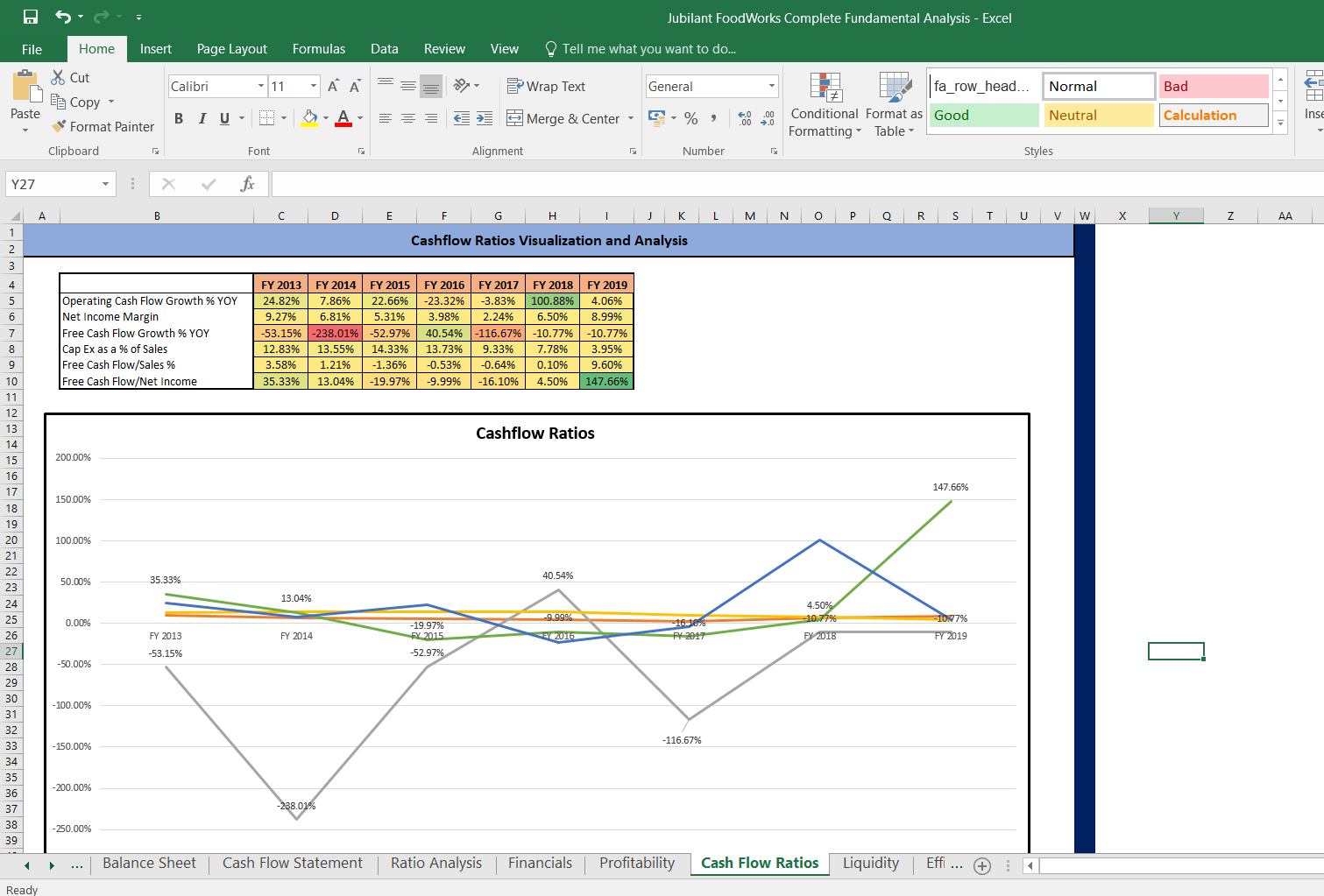Click the Select All corner triangle
Screen dimensions: 1324x896
click(x=14, y=215)
